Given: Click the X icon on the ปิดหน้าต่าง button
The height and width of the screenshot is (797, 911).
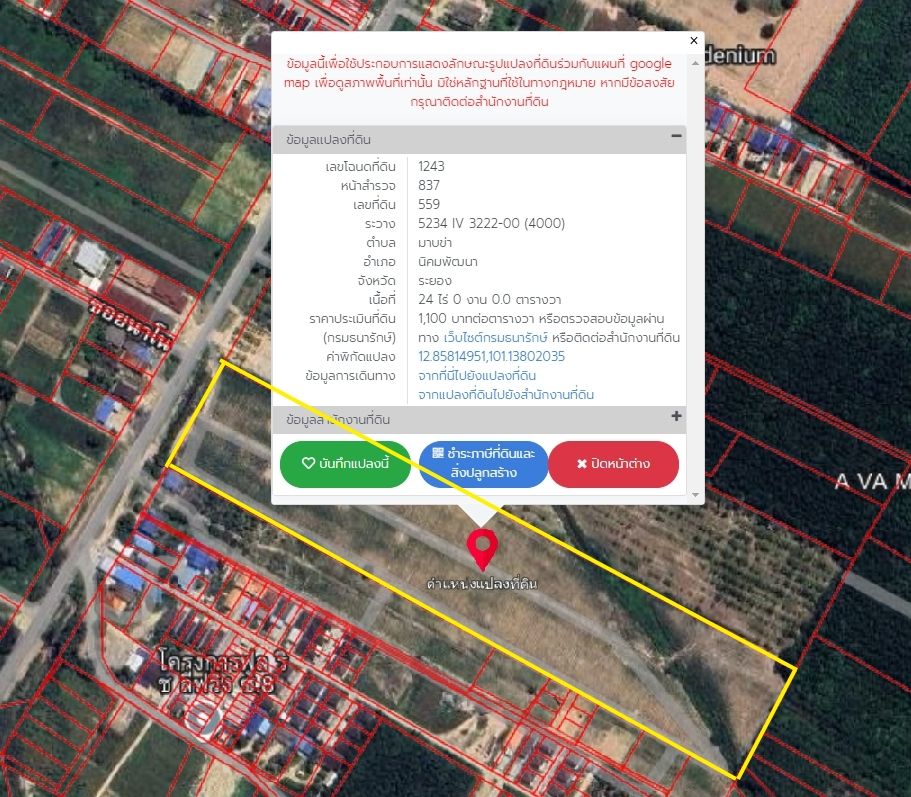Looking at the screenshot, I should tap(582, 464).
